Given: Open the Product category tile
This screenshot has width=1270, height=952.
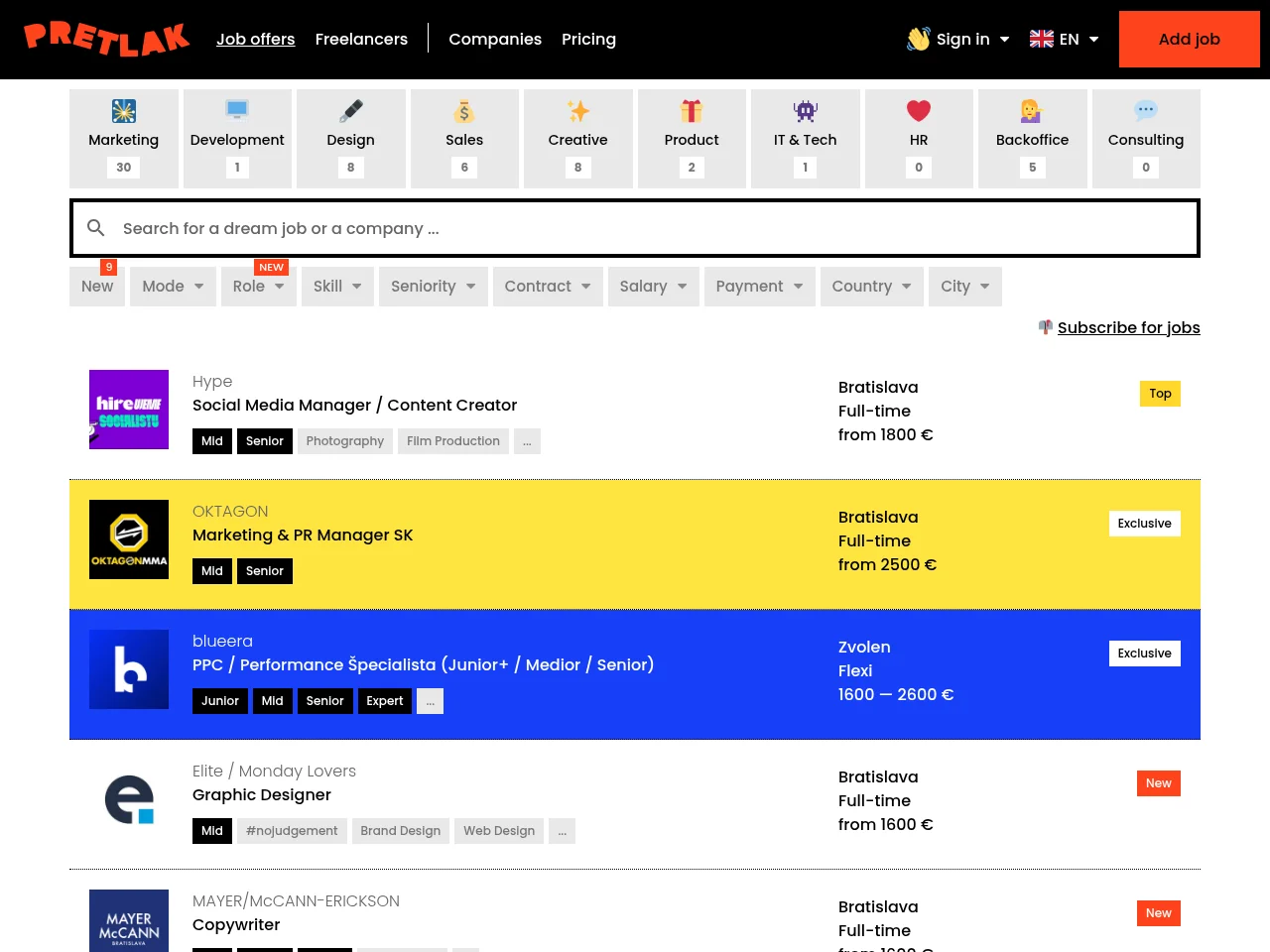Looking at the screenshot, I should click(692, 139).
